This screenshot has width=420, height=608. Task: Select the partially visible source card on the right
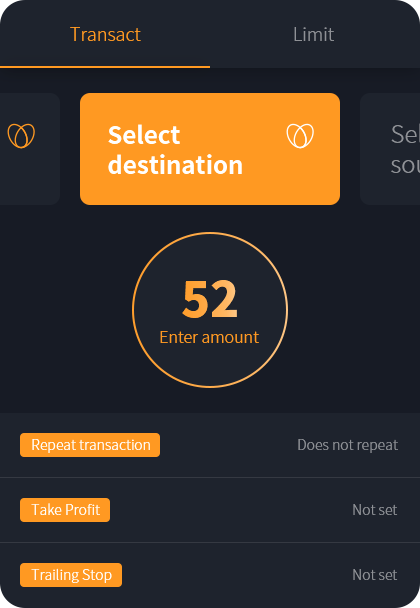pyautogui.click(x=390, y=149)
